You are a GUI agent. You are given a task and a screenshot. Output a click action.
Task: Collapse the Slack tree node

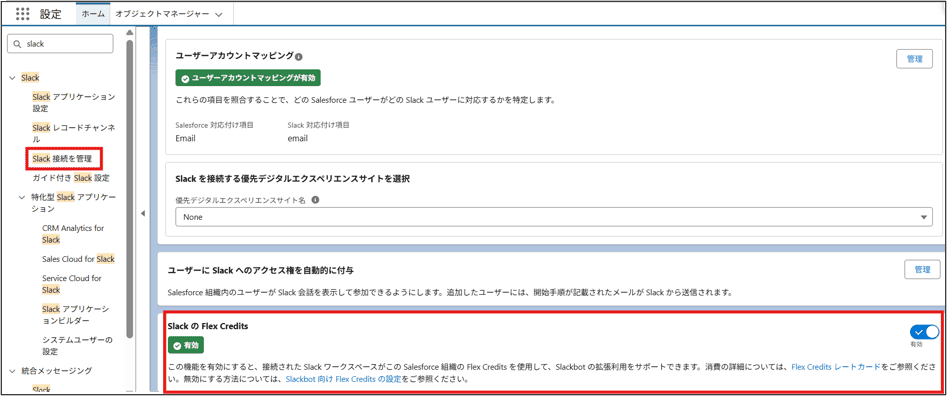[x=13, y=78]
